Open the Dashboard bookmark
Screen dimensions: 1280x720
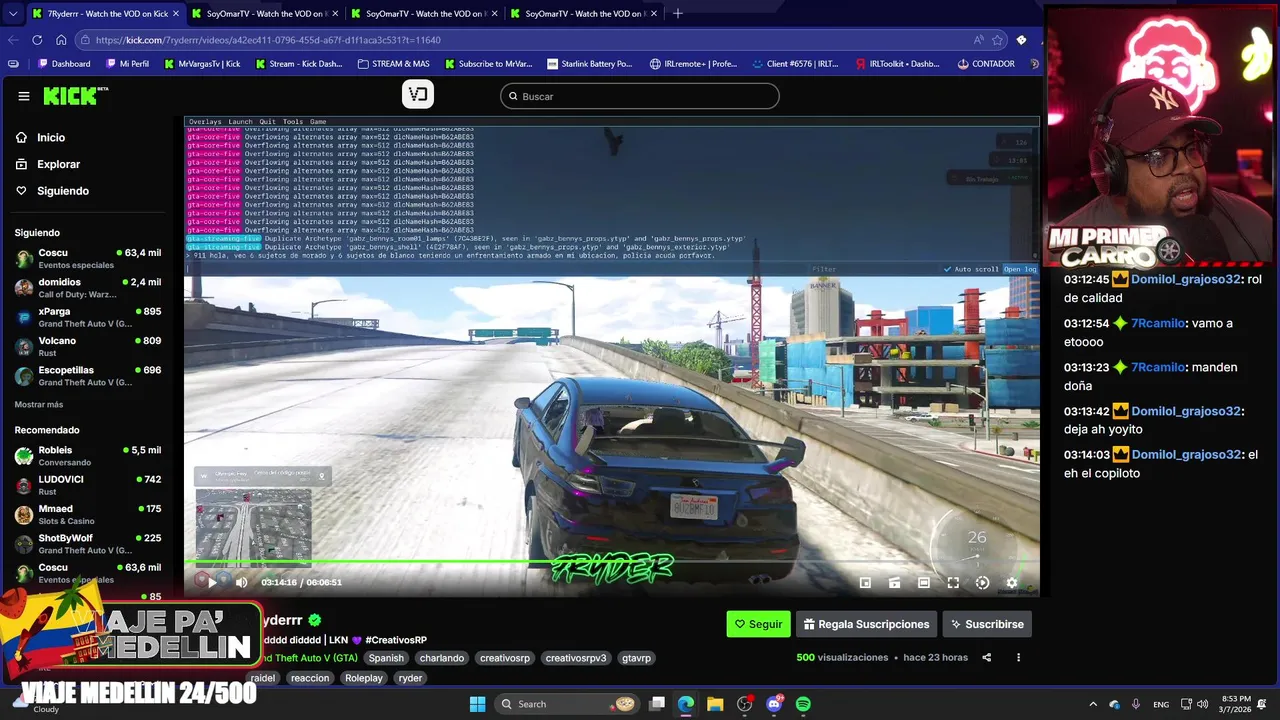click(63, 64)
